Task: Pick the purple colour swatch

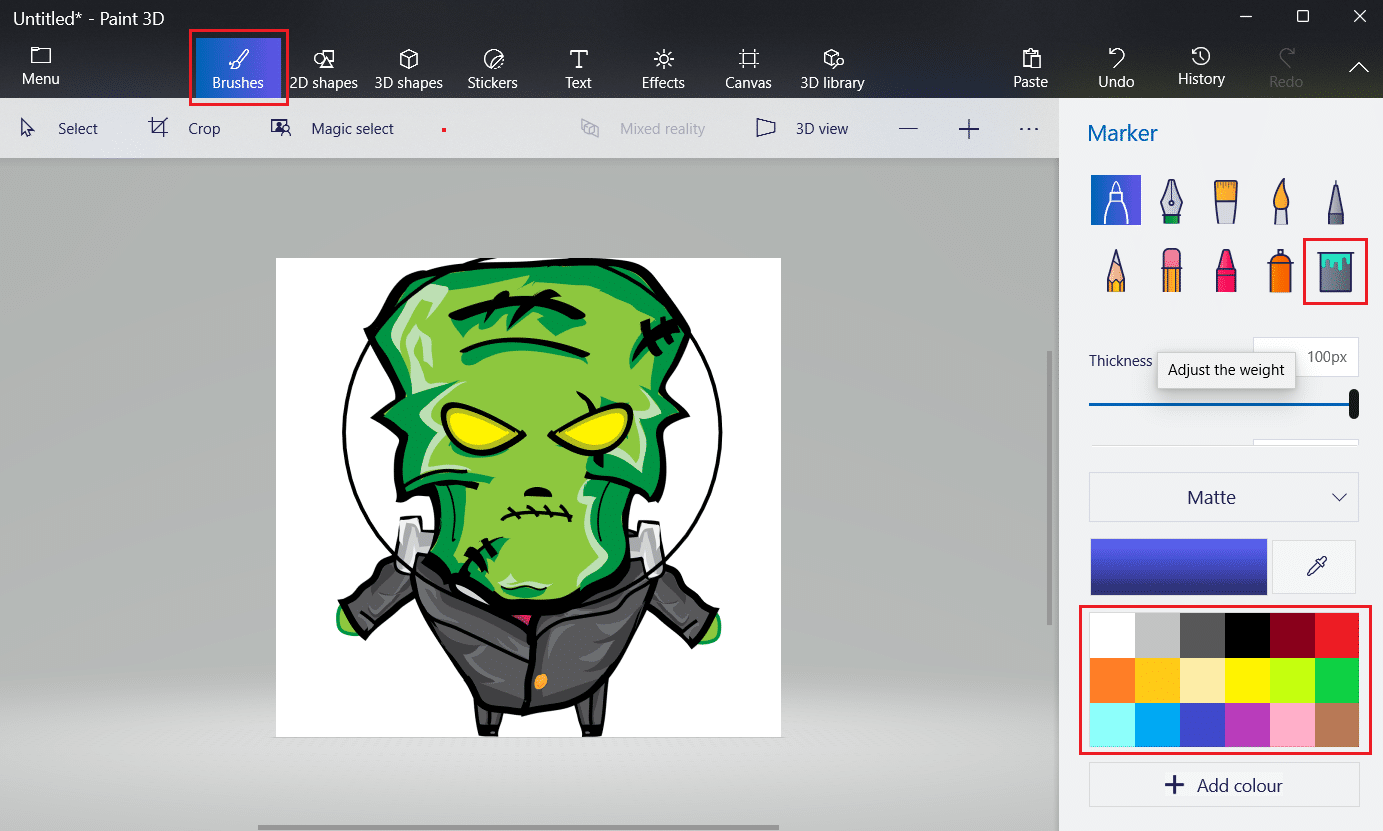Action: (1247, 725)
